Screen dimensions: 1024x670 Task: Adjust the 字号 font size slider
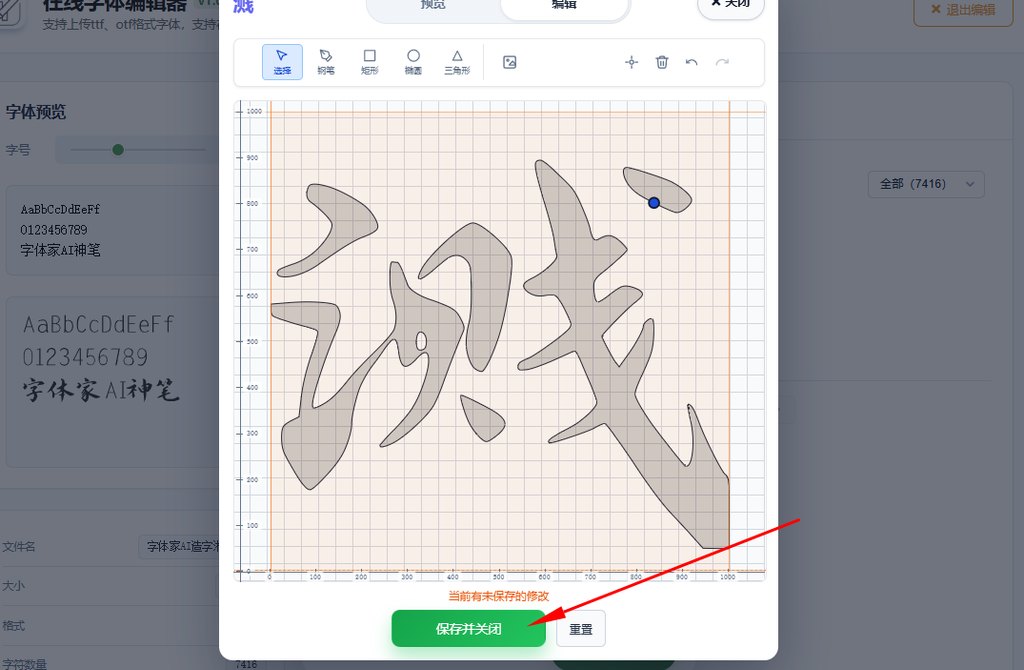pyautogui.click(x=120, y=149)
